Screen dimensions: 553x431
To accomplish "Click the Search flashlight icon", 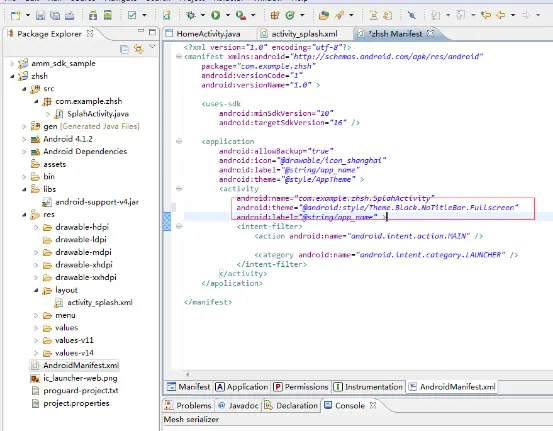I will (x=339, y=15).
